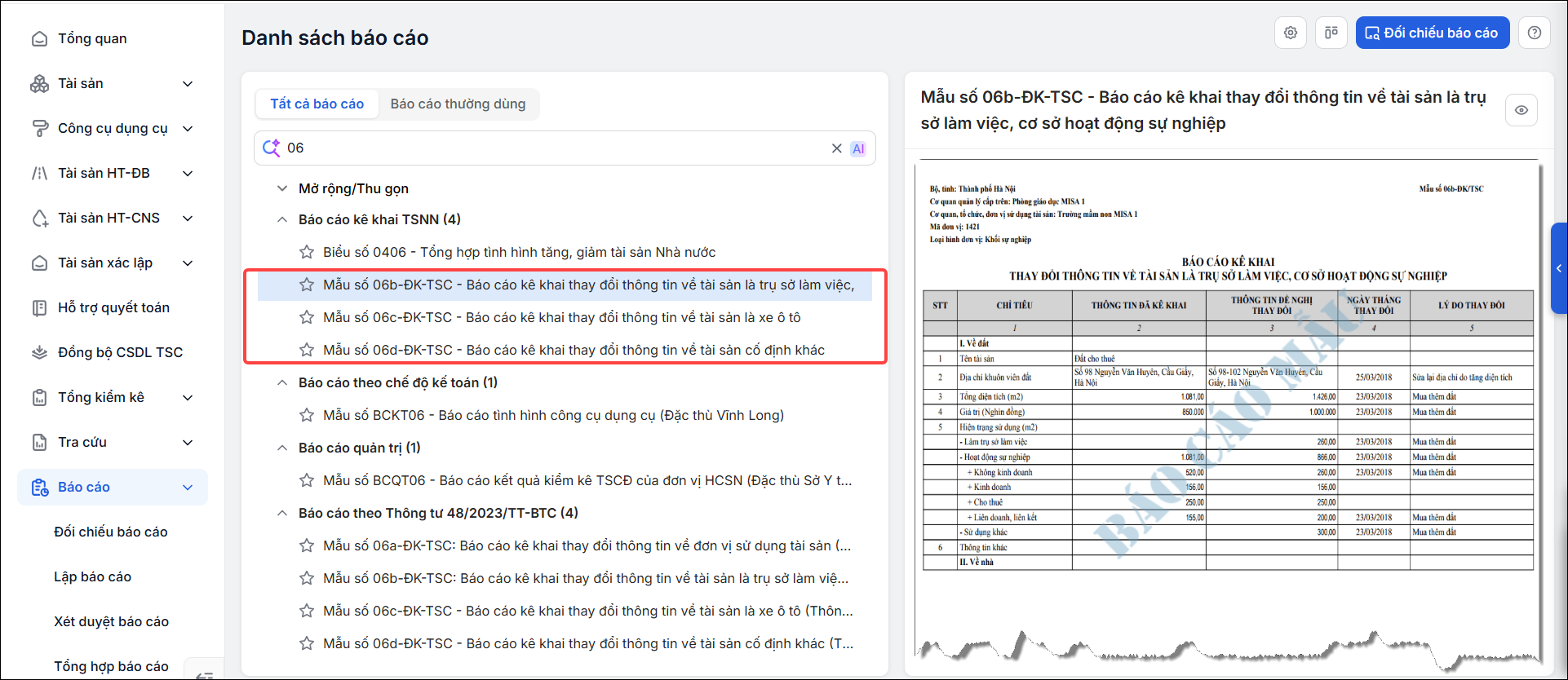Open the Tổng quan sidebar icon

pos(39,39)
